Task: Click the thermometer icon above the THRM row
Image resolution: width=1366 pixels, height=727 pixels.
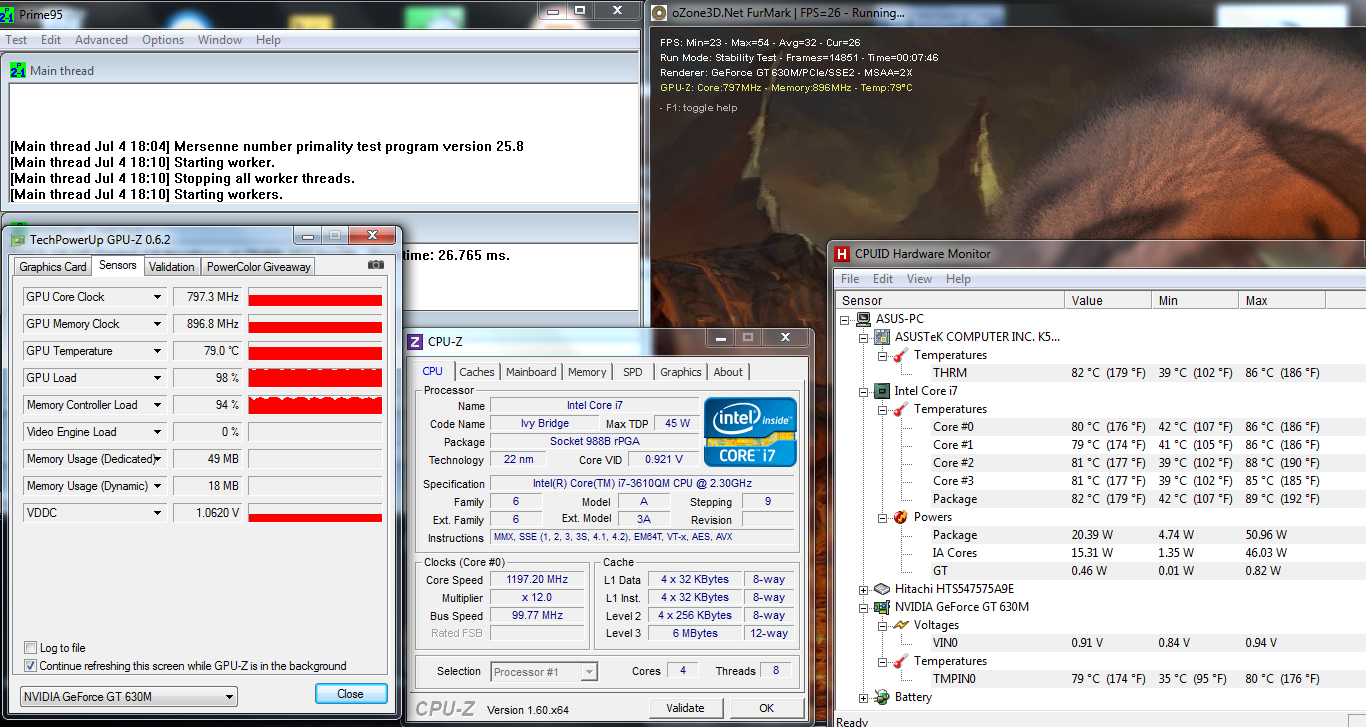Action: pos(900,355)
